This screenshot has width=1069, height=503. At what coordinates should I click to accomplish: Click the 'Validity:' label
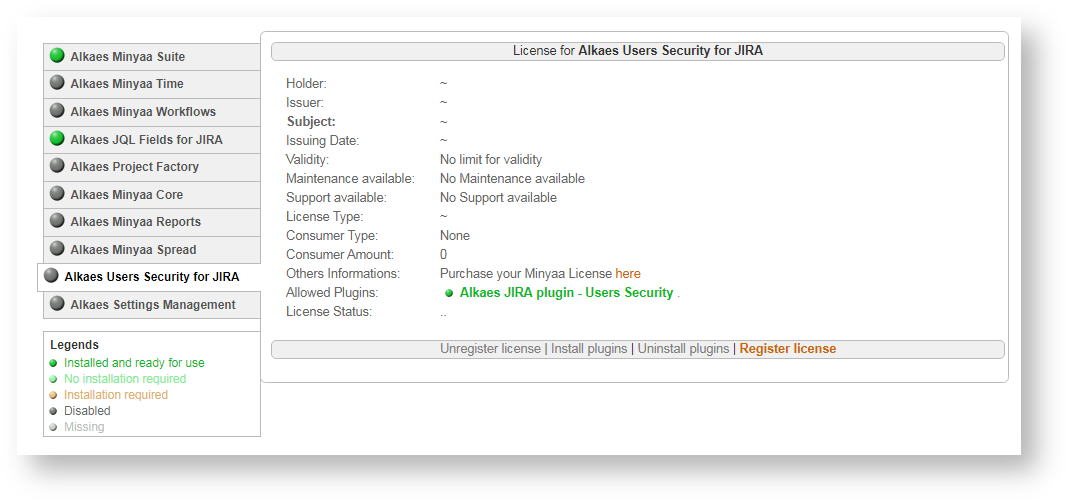[307, 159]
